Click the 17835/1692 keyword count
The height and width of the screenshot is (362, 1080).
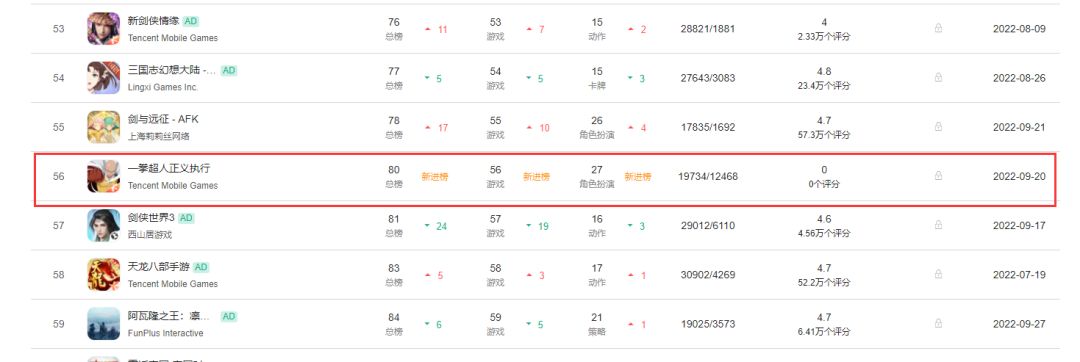[707, 127]
